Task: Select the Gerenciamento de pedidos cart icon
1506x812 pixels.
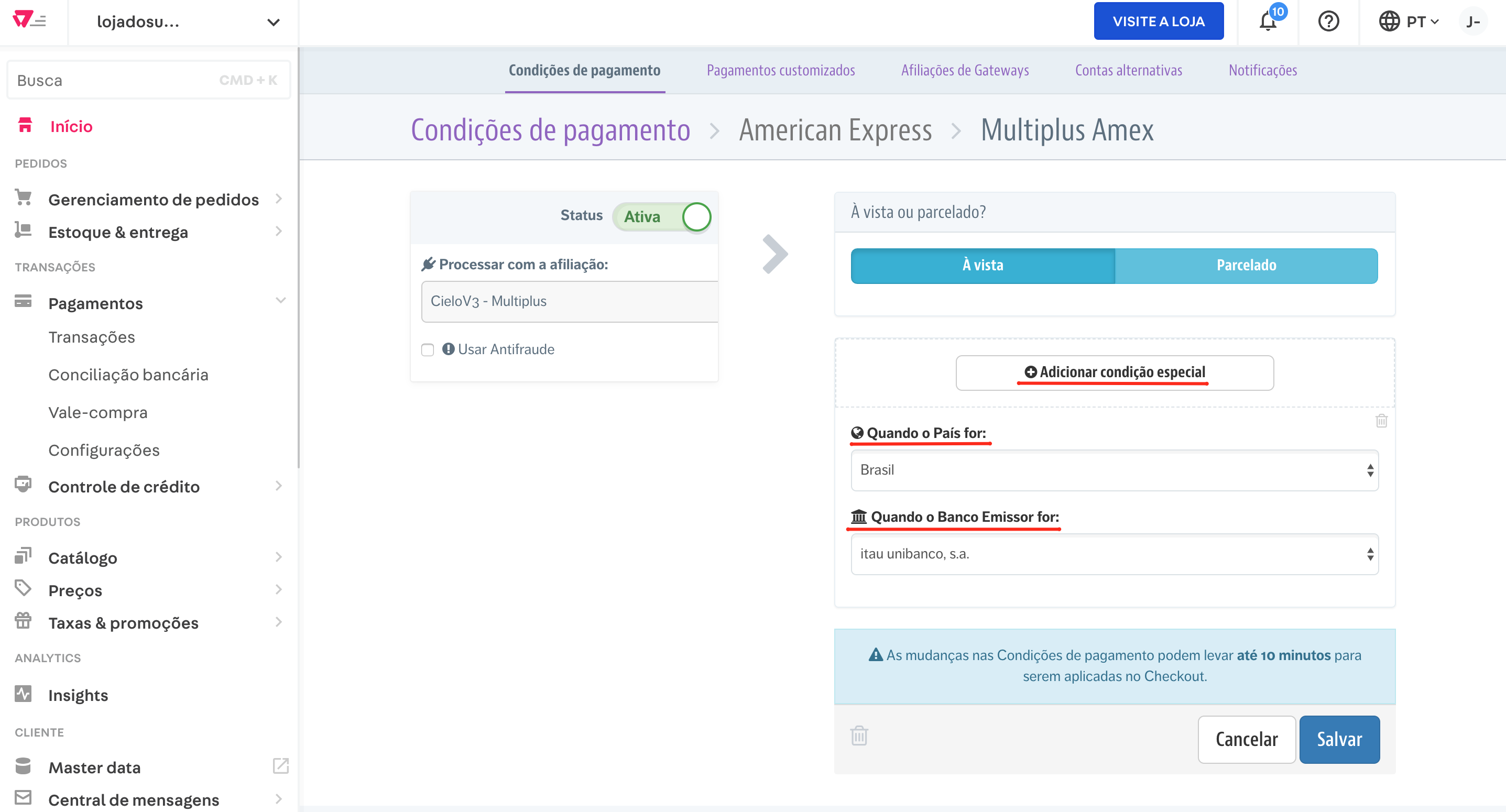Action: coord(24,199)
